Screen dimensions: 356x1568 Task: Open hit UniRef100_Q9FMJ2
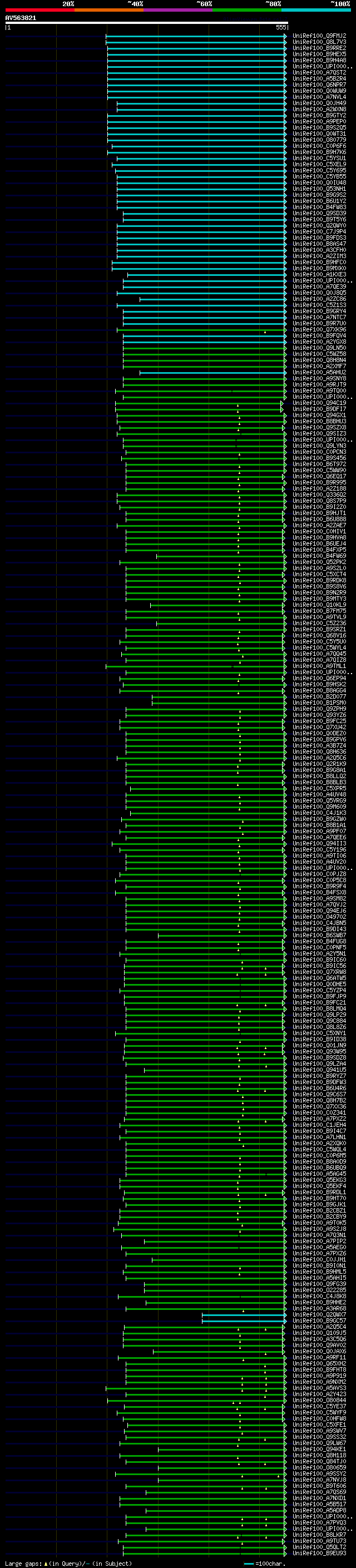tap(319, 36)
